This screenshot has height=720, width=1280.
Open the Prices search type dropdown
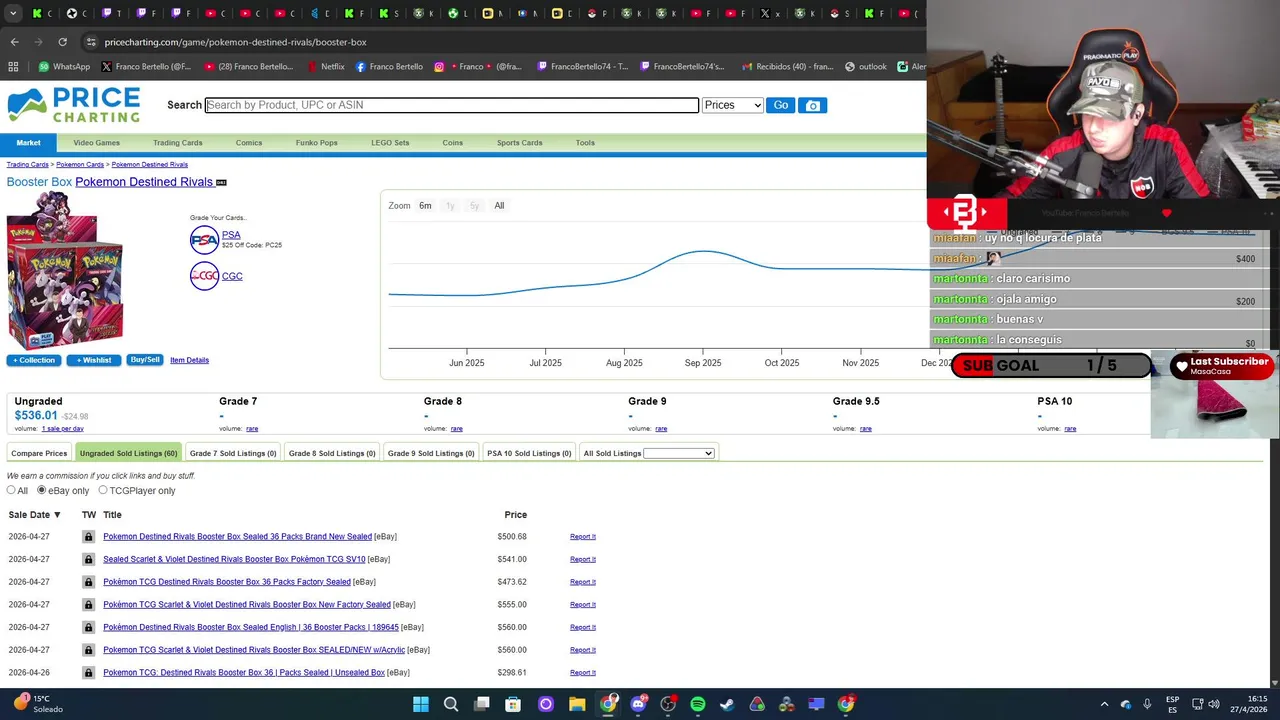[732, 105]
